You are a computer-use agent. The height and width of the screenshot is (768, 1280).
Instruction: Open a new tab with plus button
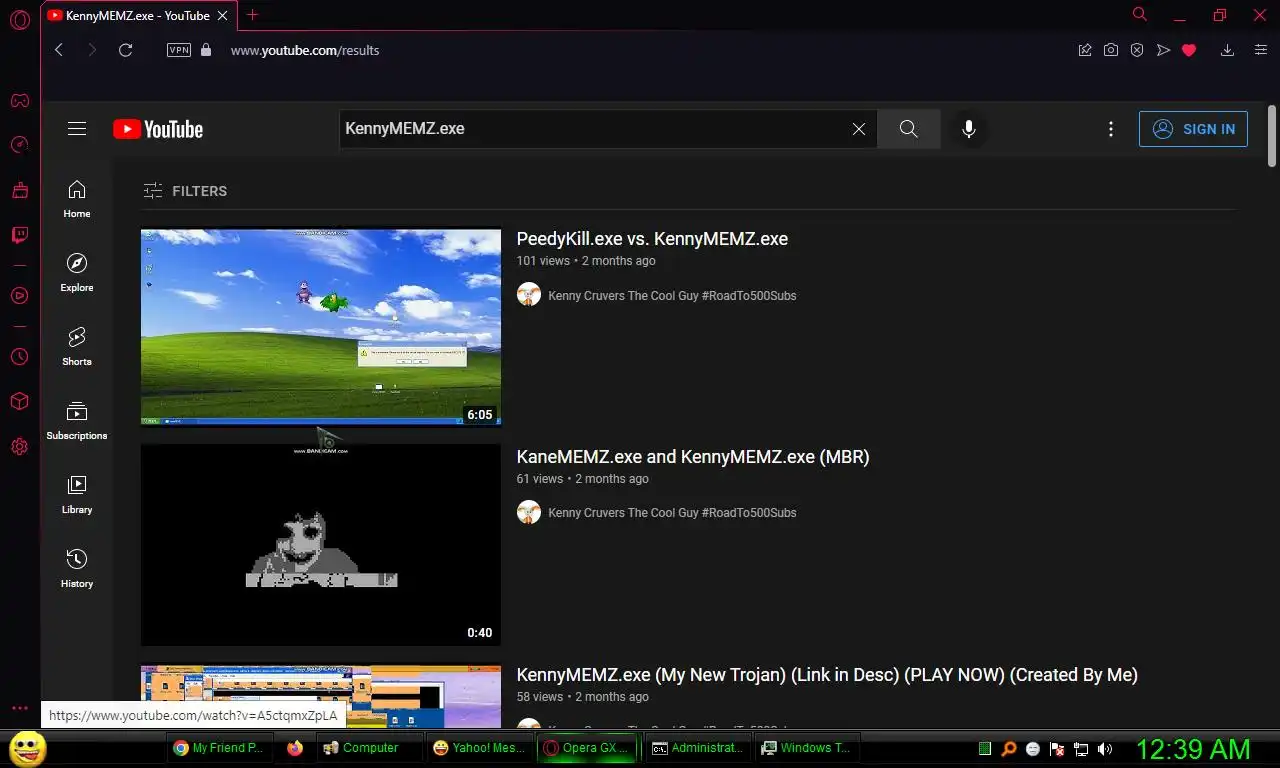tap(252, 15)
